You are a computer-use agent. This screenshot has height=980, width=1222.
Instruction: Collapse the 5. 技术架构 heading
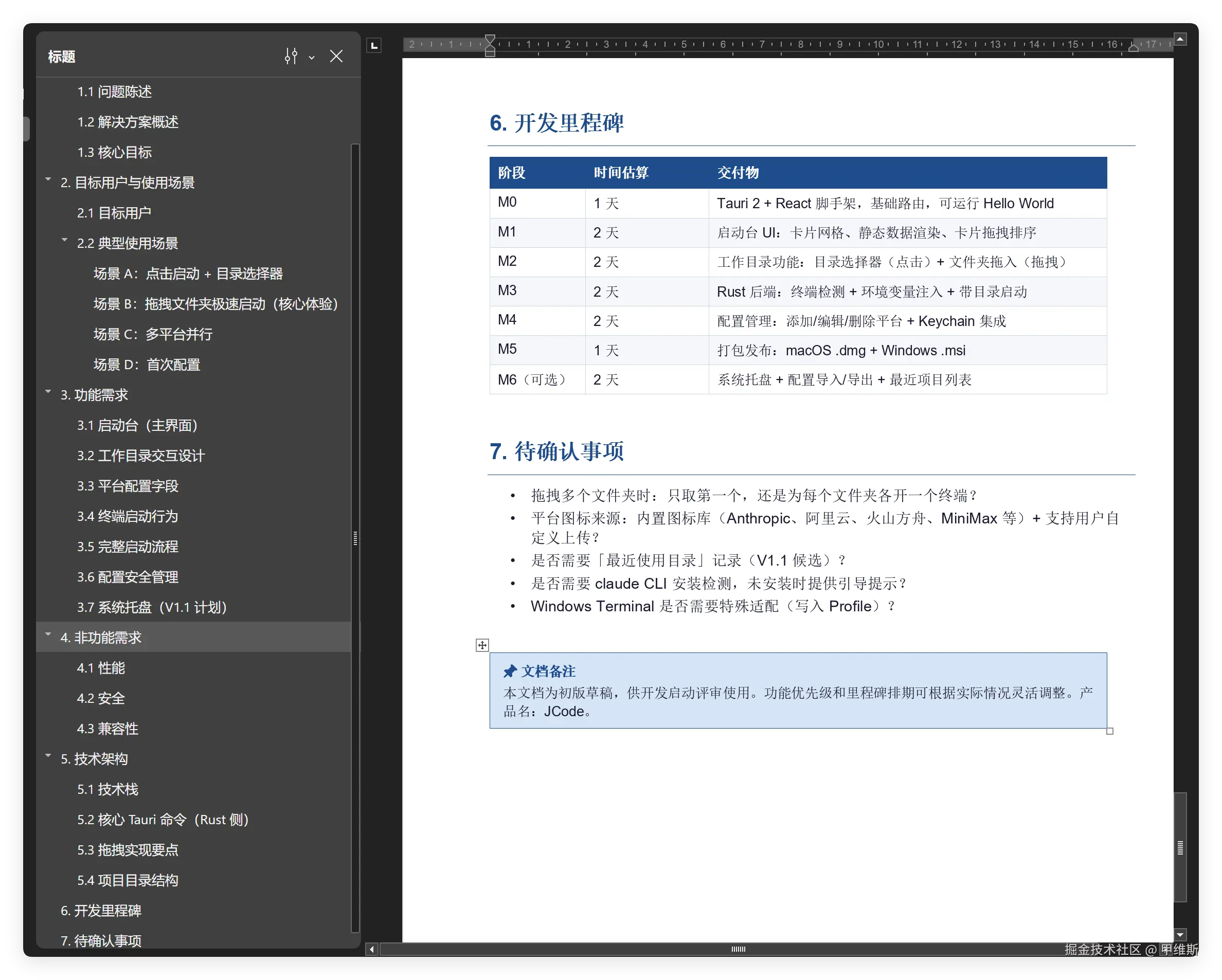pos(48,756)
